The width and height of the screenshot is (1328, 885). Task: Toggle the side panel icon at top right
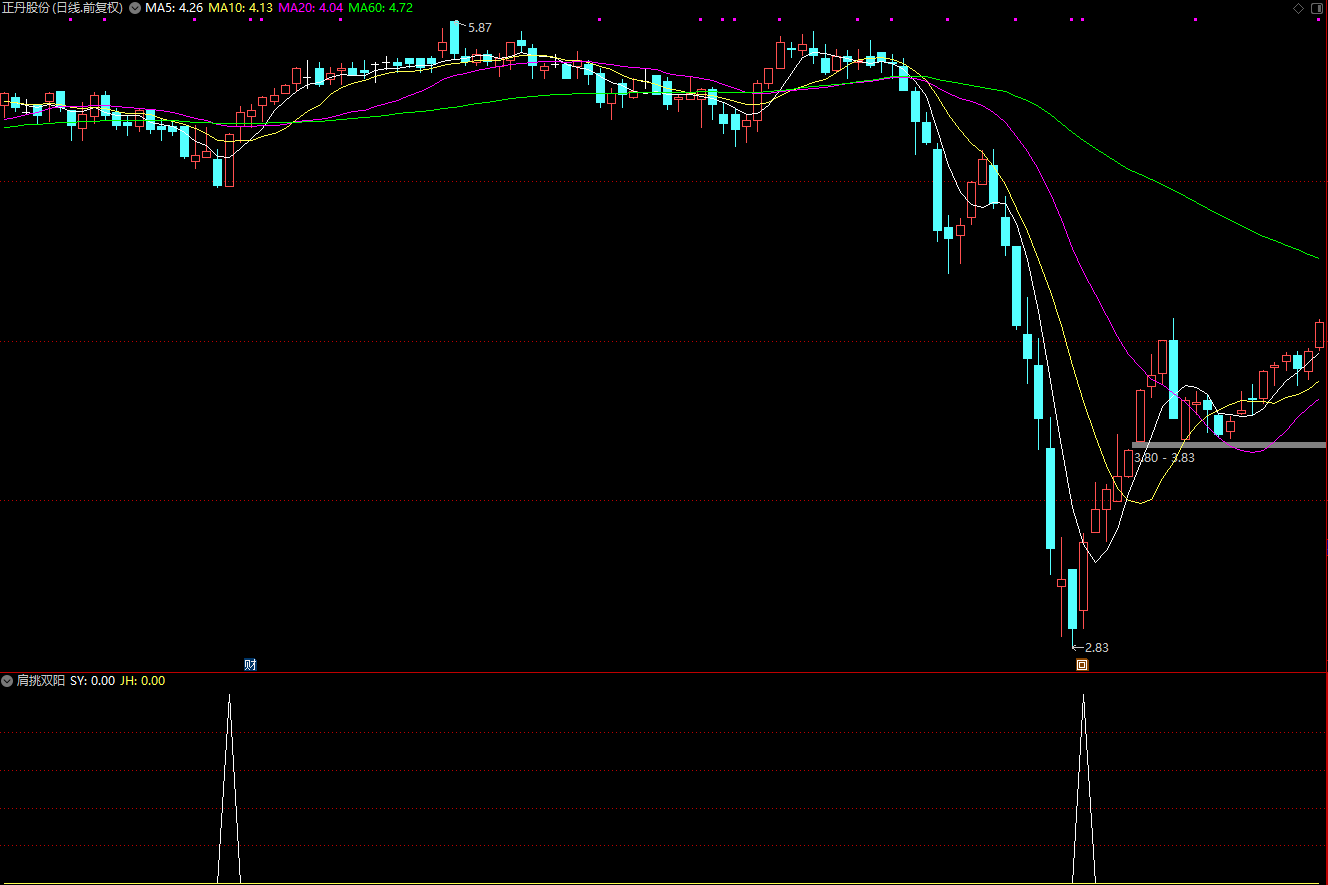(1318, 8)
